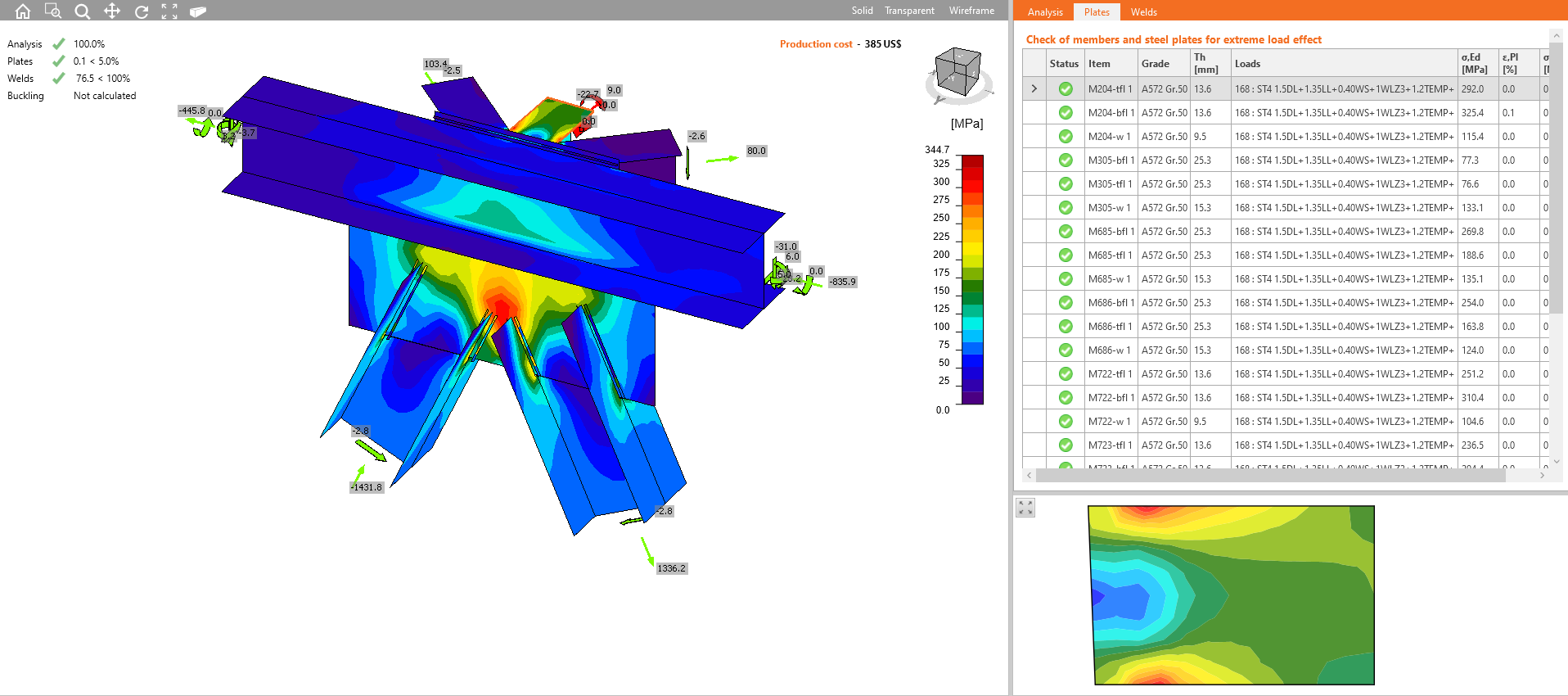Click the red top of the stress legend

tap(971, 161)
